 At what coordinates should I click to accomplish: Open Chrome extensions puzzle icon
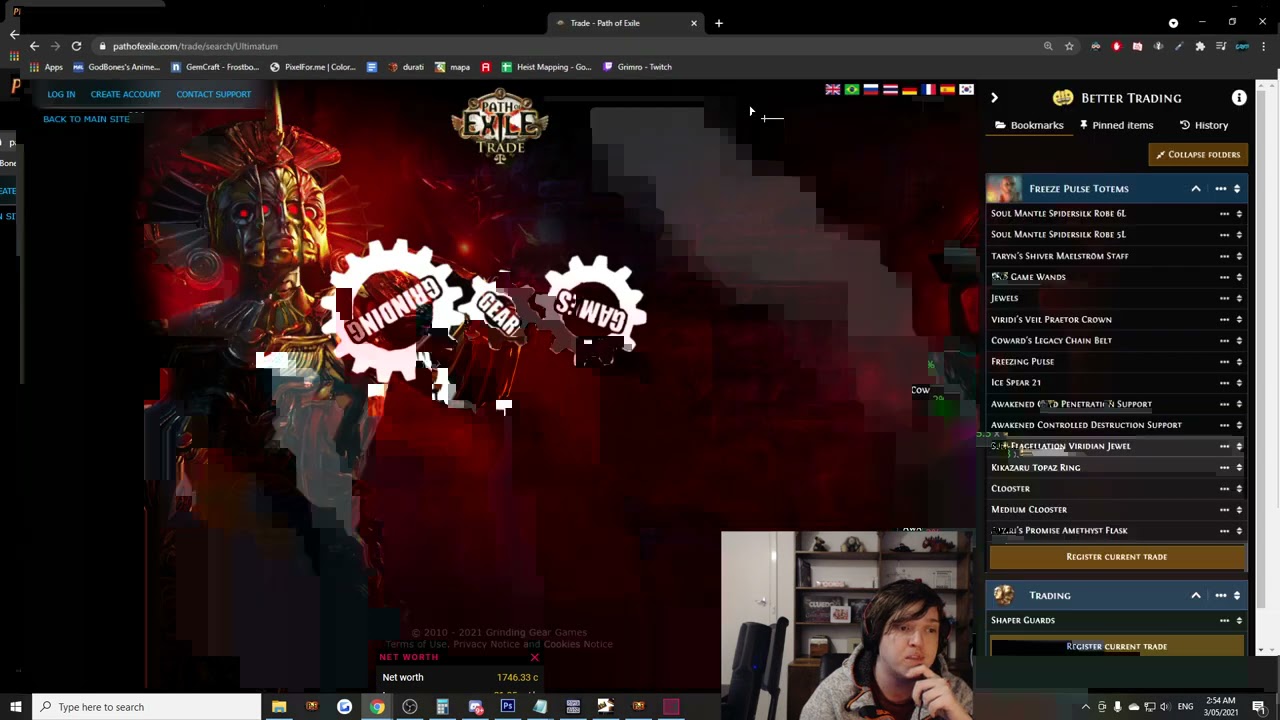(1200, 46)
